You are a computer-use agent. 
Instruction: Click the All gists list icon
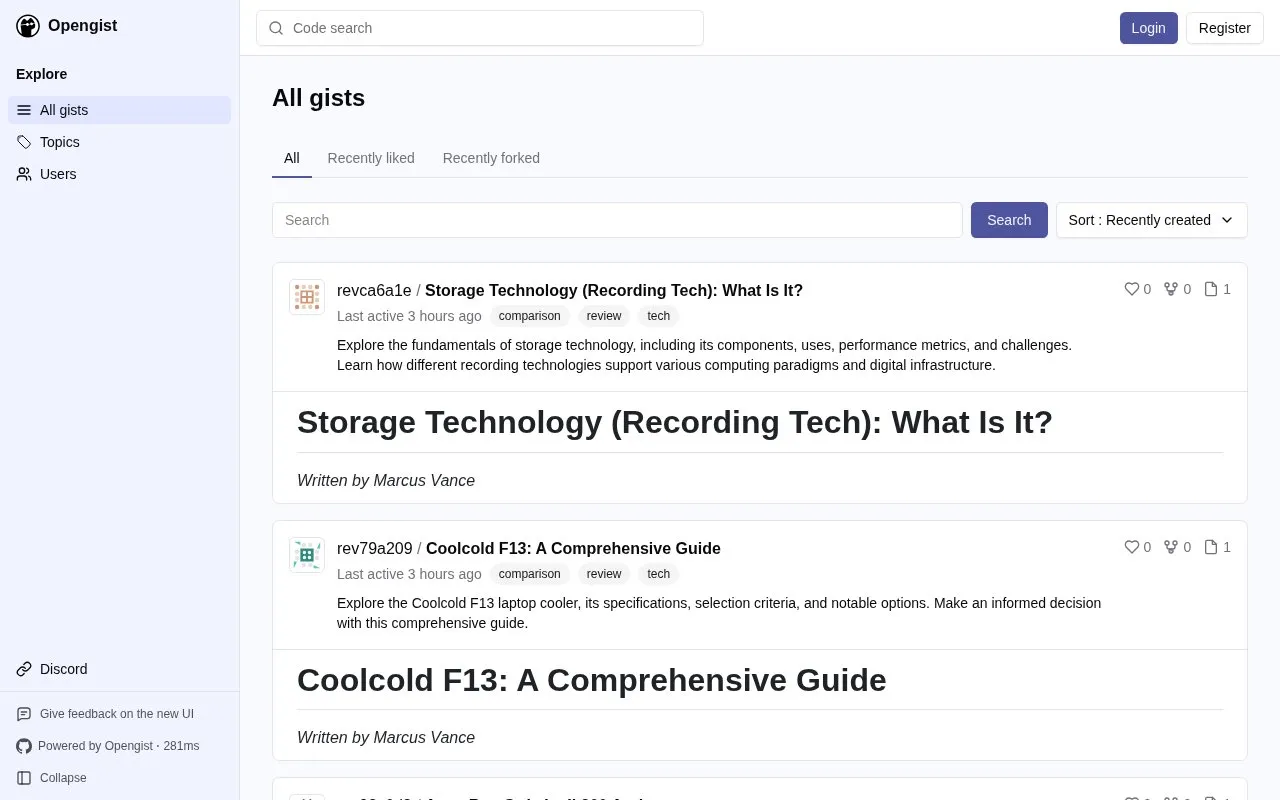24,110
